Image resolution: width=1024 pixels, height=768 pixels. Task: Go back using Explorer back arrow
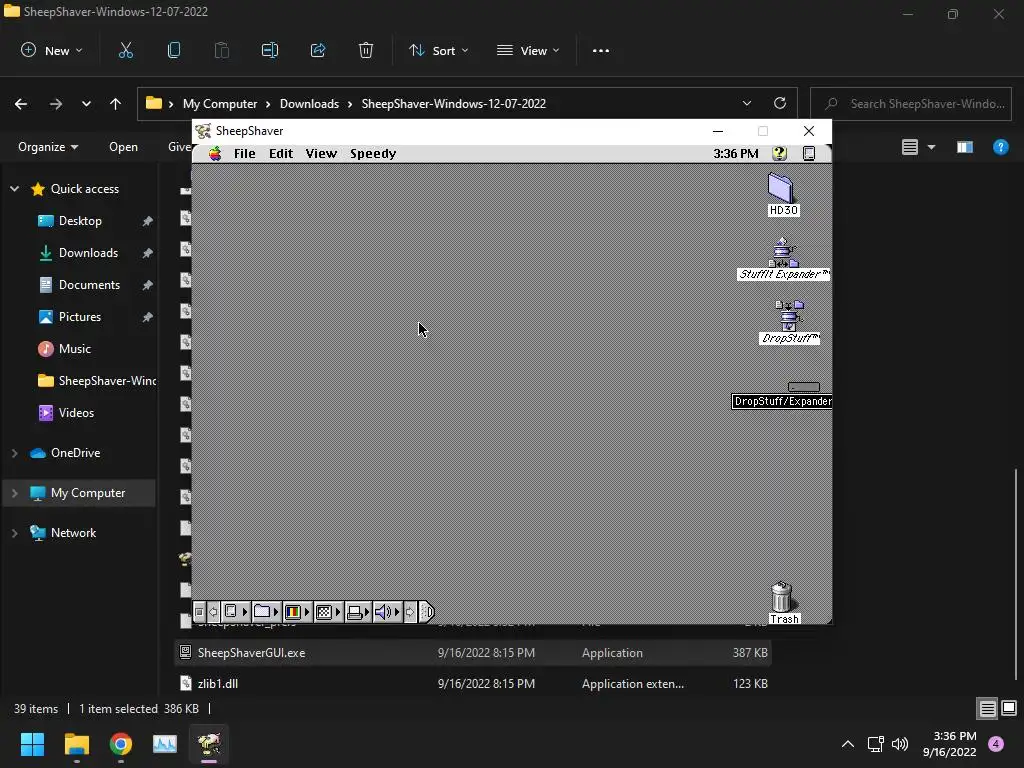pos(21,104)
